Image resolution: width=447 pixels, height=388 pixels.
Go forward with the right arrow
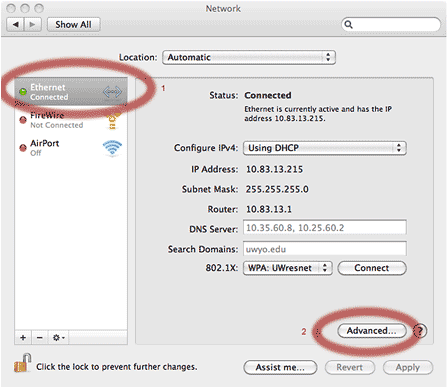pos(33,25)
